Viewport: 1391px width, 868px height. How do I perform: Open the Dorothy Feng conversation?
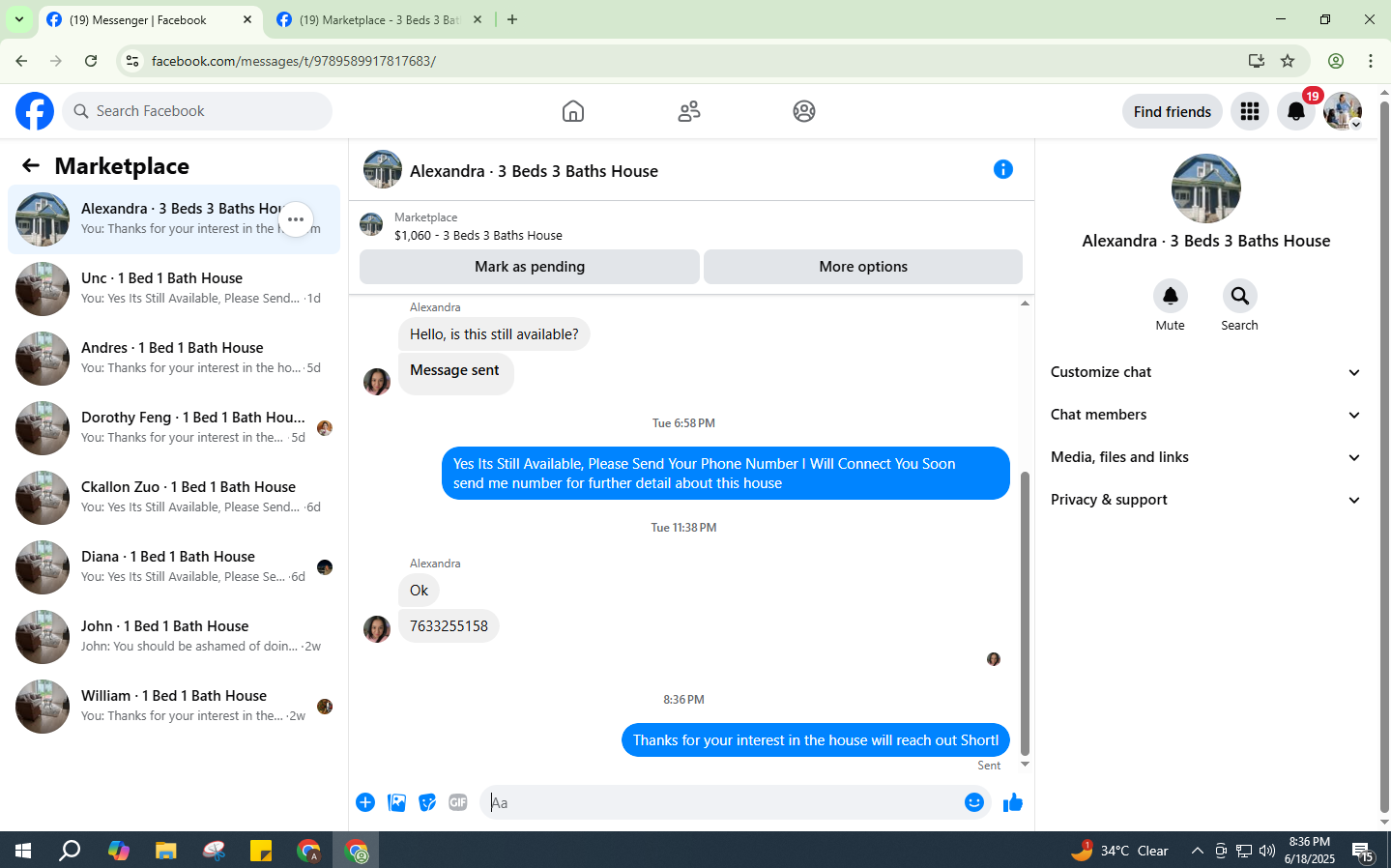tap(174, 428)
